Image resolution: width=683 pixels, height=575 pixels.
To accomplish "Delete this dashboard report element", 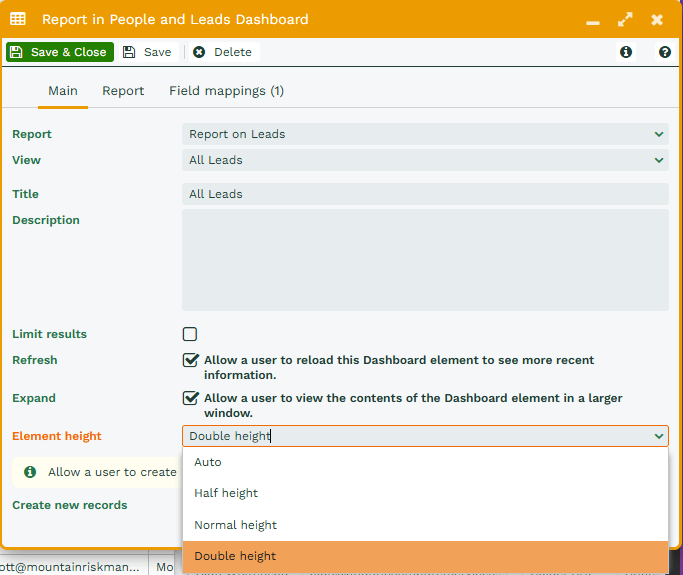I will pos(223,52).
